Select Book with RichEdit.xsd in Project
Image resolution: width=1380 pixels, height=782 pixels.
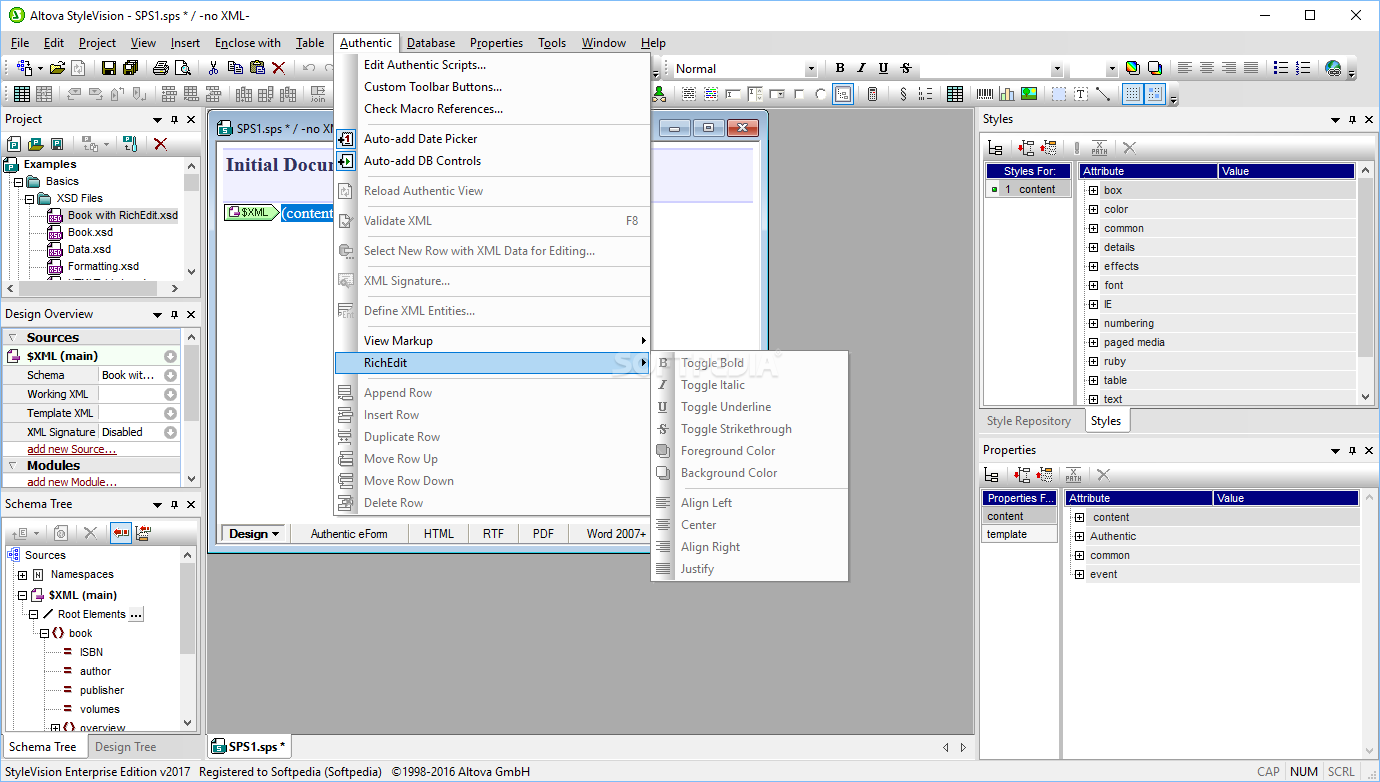tap(122, 215)
